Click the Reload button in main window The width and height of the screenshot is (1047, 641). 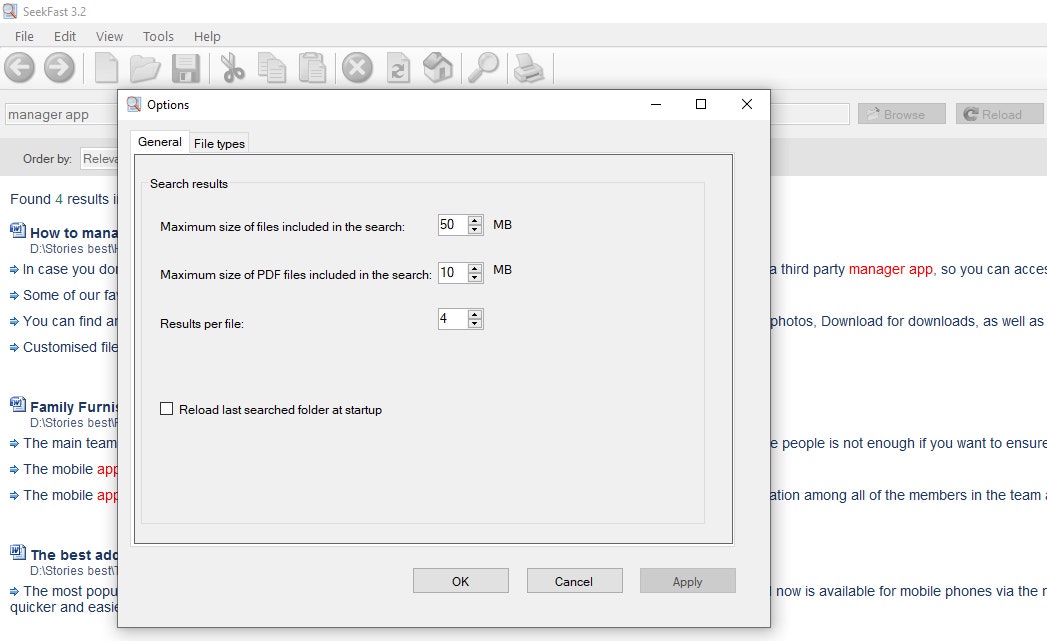tap(999, 114)
